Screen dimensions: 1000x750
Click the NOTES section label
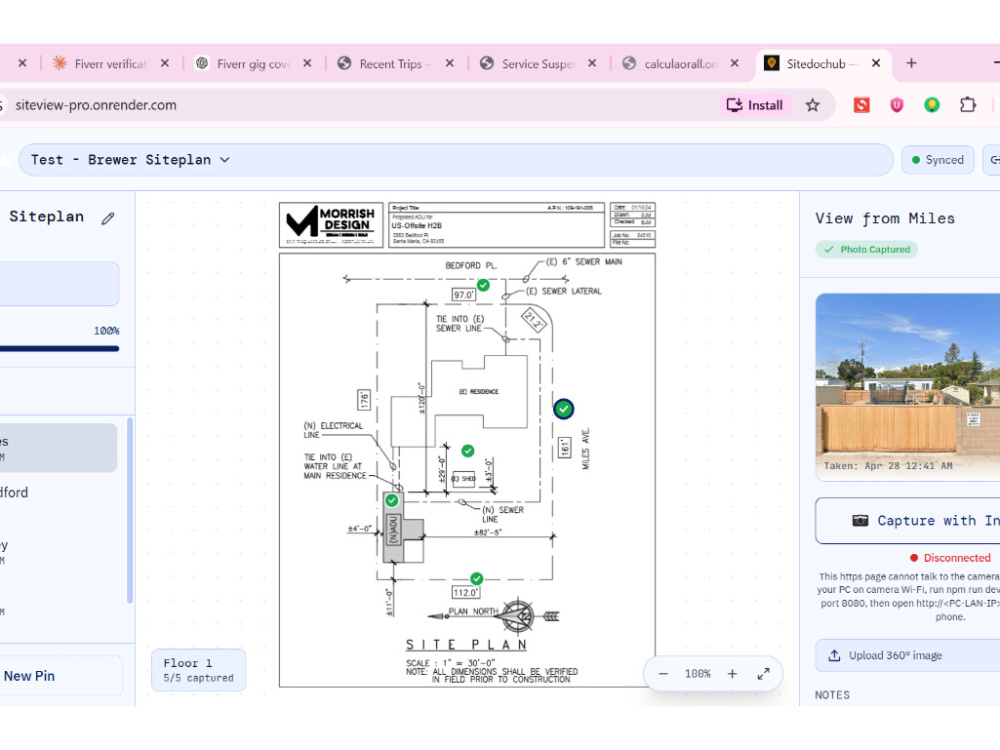point(832,695)
